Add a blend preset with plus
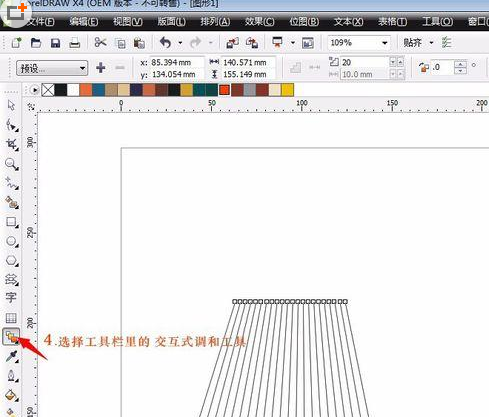The image size is (489, 417). tap(101, 68)
